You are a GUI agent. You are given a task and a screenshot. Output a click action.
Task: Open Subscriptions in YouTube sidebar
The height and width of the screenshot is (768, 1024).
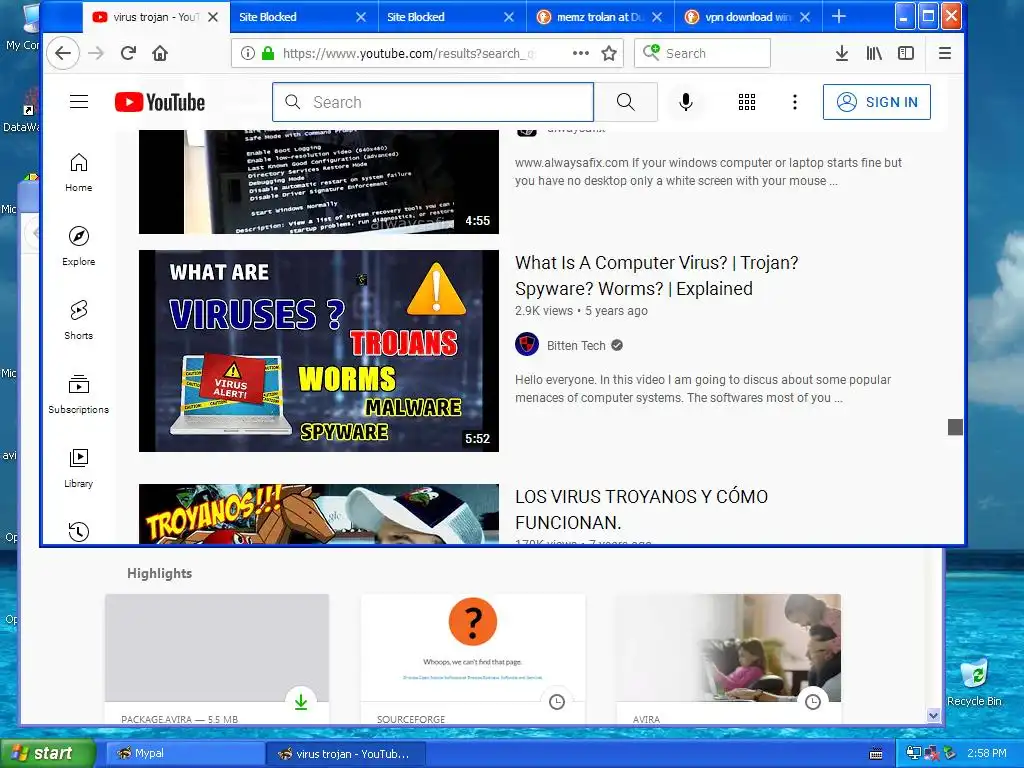pyautogui.click(x=78, y=394)
